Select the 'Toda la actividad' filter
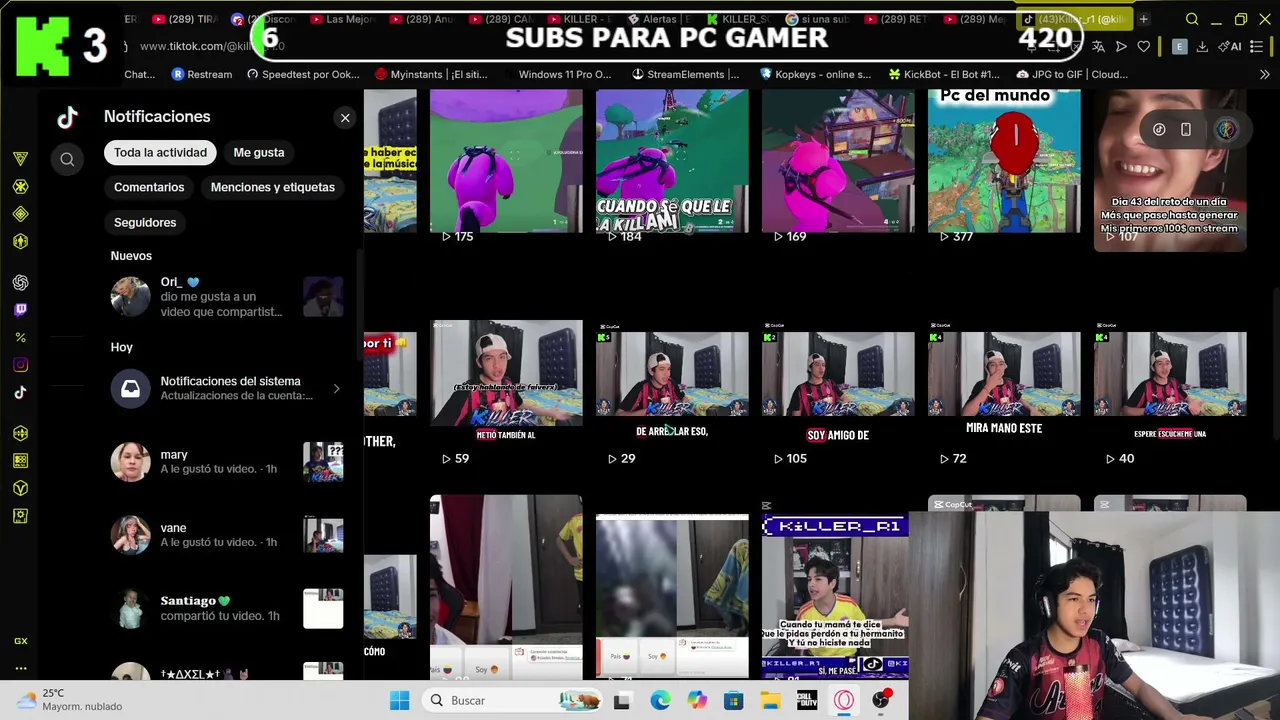The image size is (1280, 720). (x=160, y=152)
